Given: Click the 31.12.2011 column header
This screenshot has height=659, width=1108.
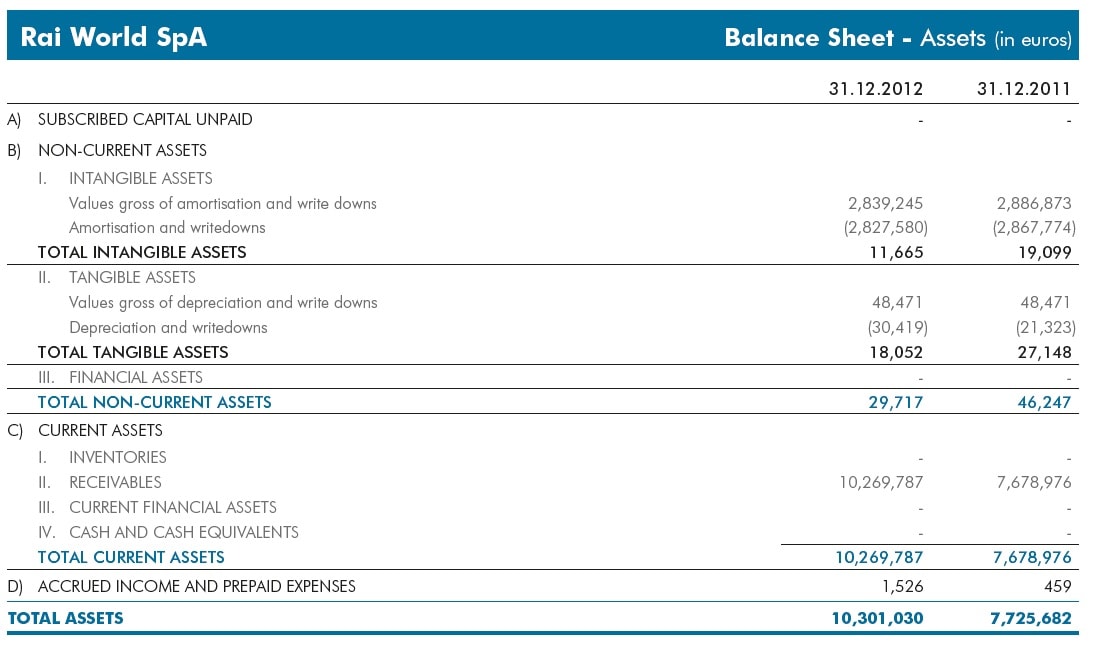Looking at the screenshot, I should click(1024, 89).
